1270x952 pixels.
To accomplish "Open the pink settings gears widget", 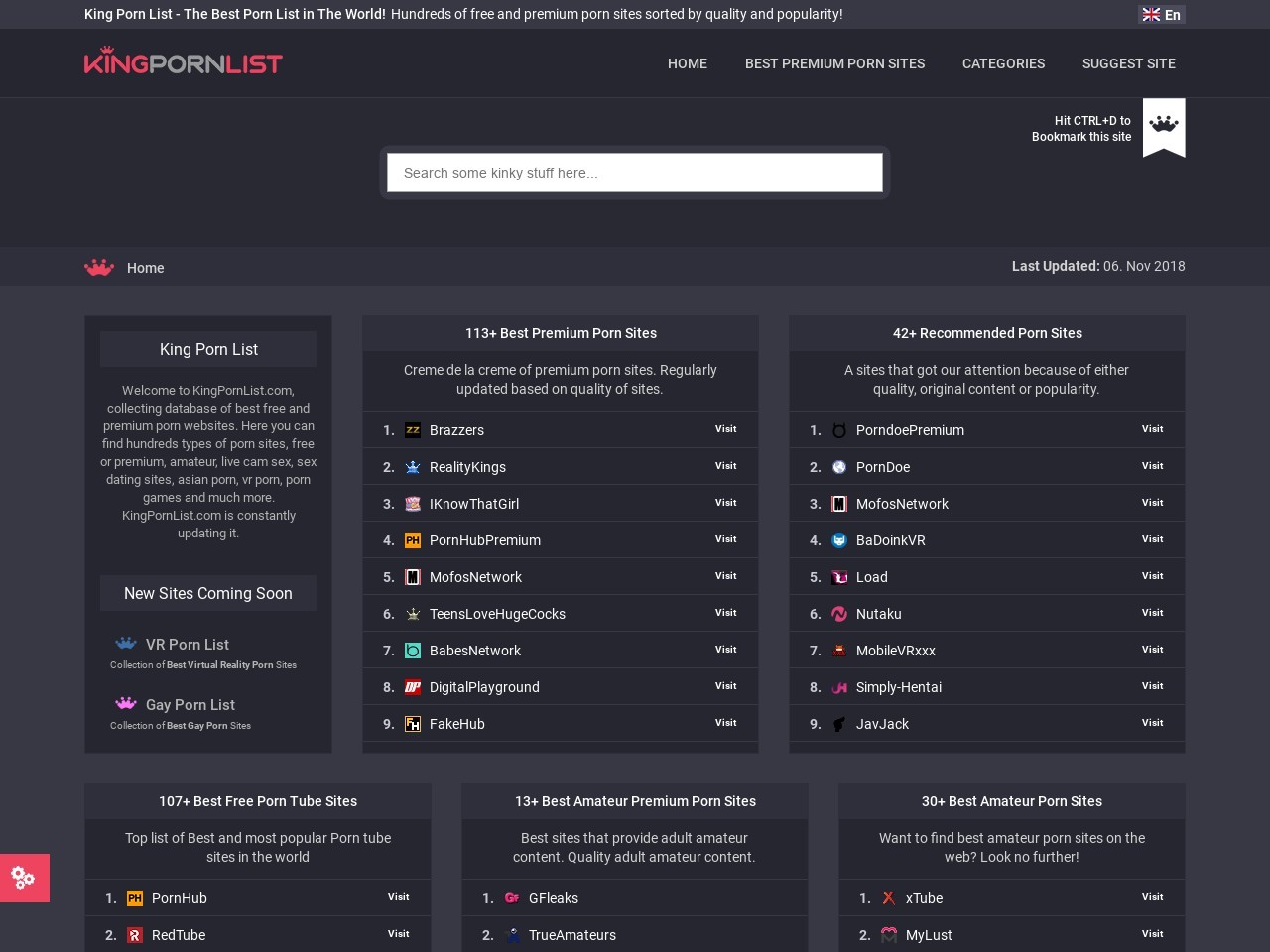I will (x=24, y=878).
